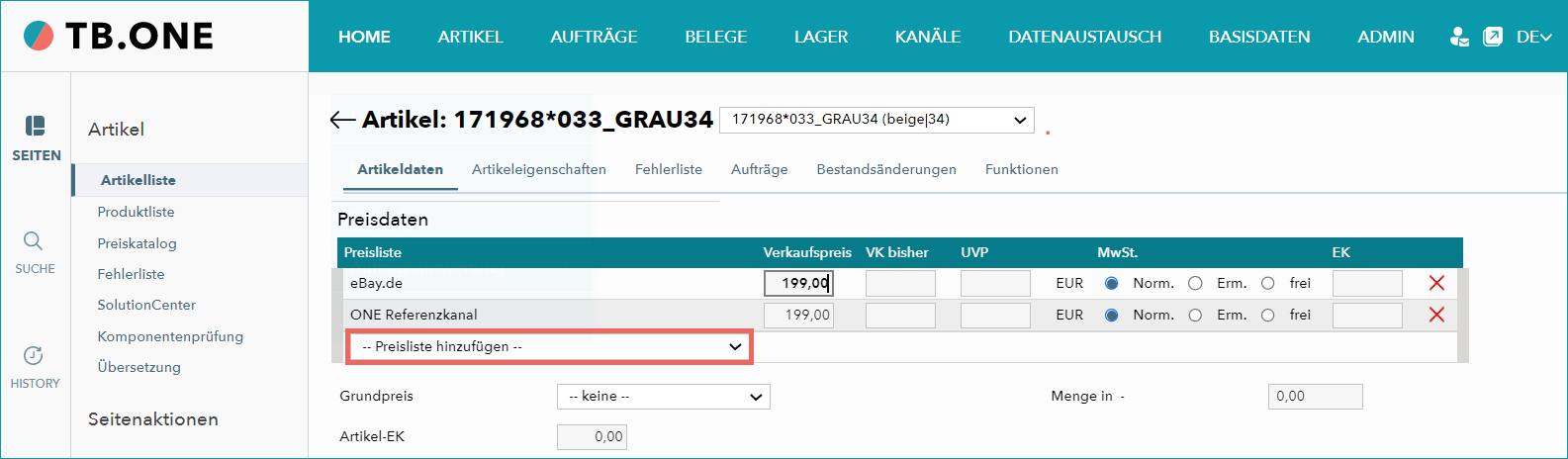Edit ONE Referenzkanal Verkaufspreis field
1568x459 pixels.
798,316
